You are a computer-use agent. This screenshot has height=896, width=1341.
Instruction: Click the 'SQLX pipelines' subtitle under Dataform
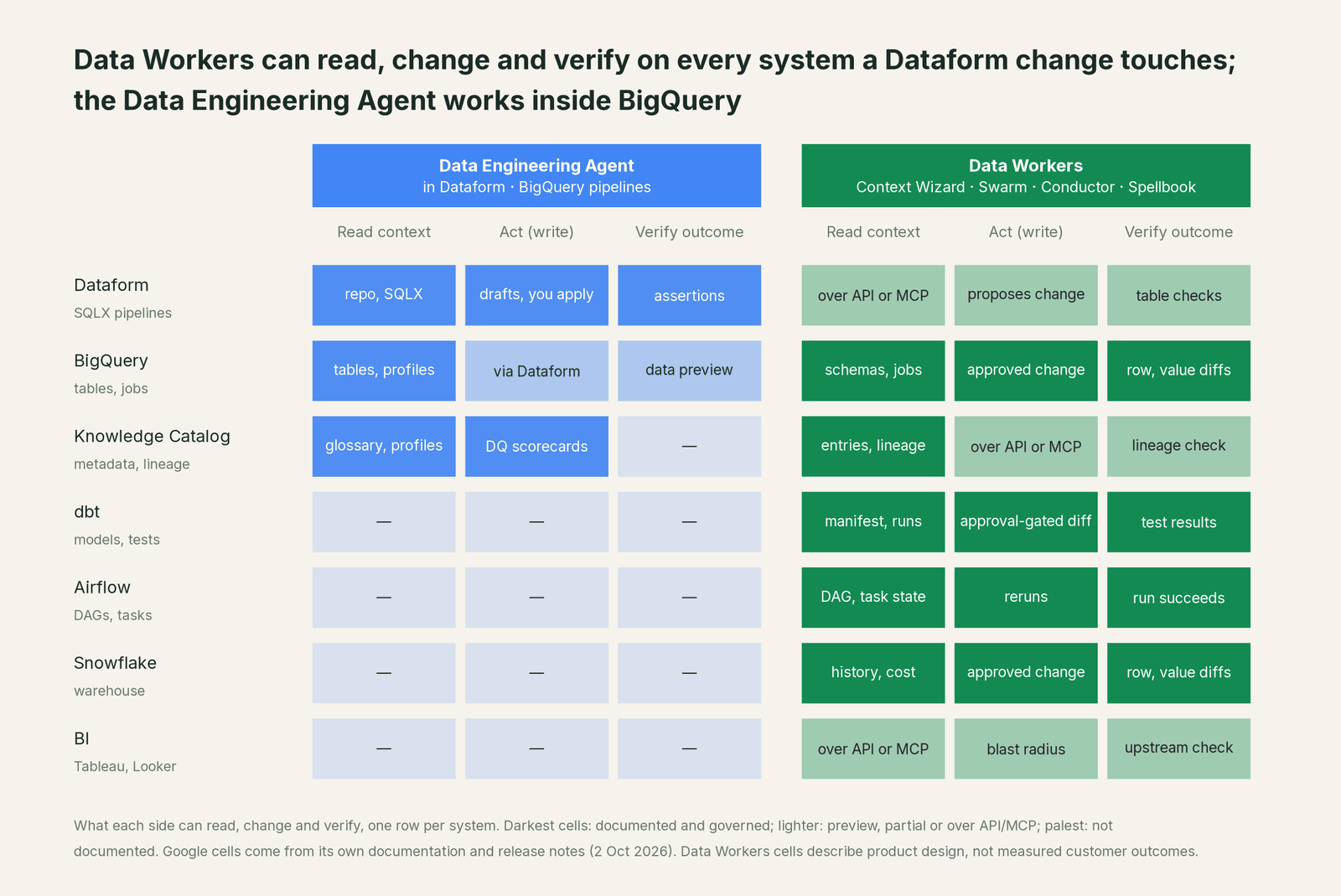pyautogui.click(x=122, y=313)
